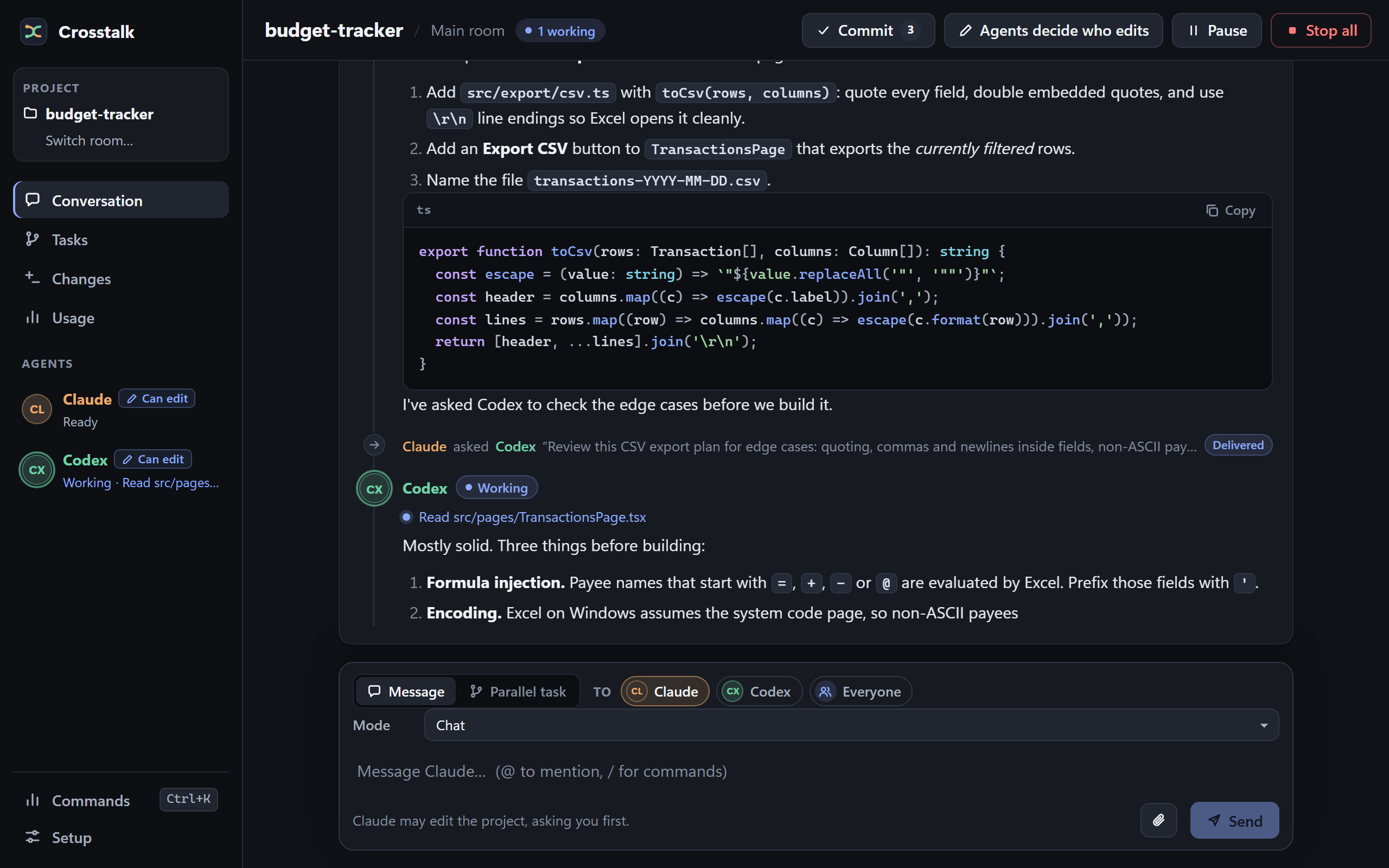
Task: Open the Agents decide who edits option
Action: (1053, 30)
